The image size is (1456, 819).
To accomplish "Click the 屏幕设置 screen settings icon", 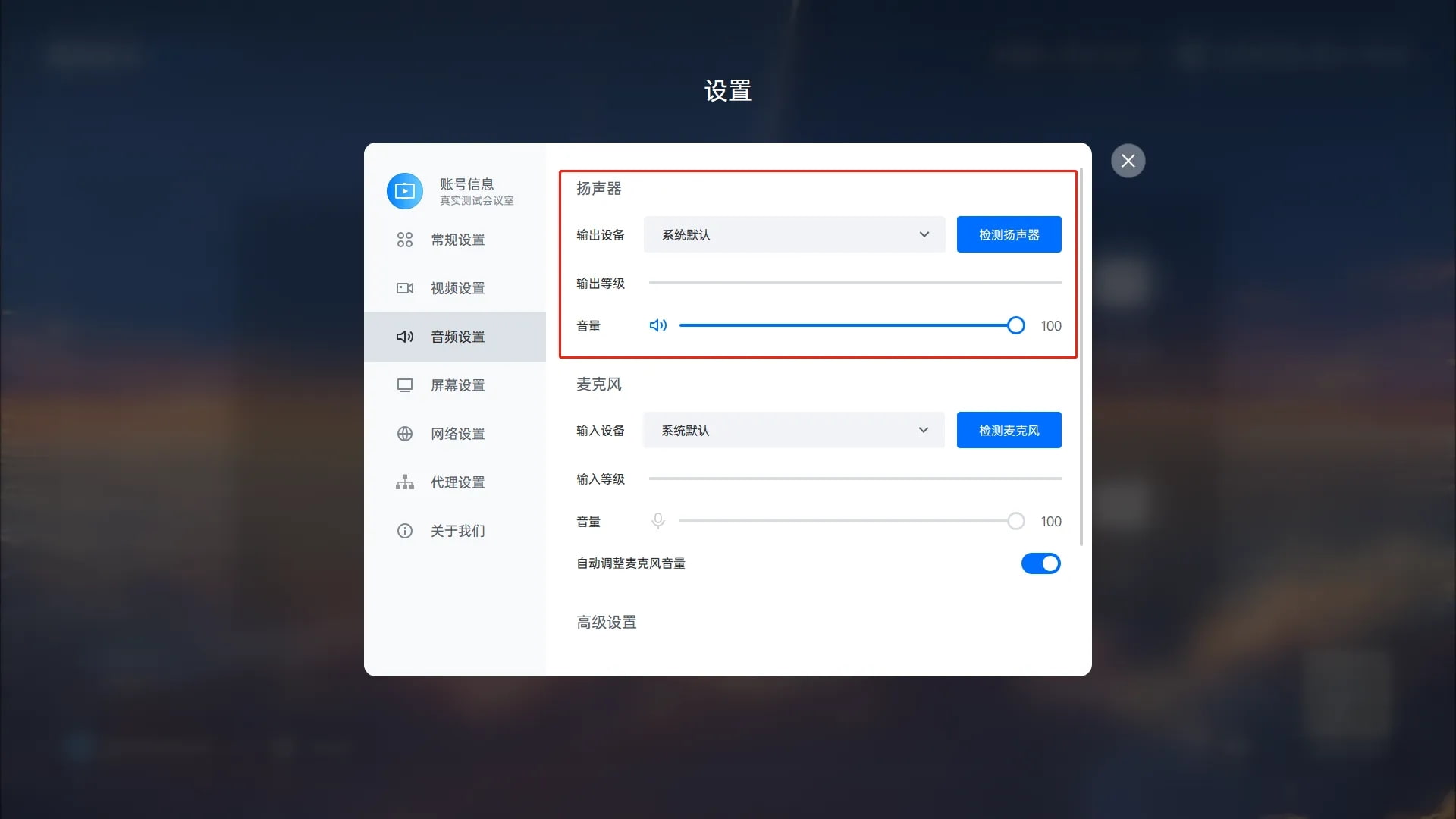I will tap(405, 385).
